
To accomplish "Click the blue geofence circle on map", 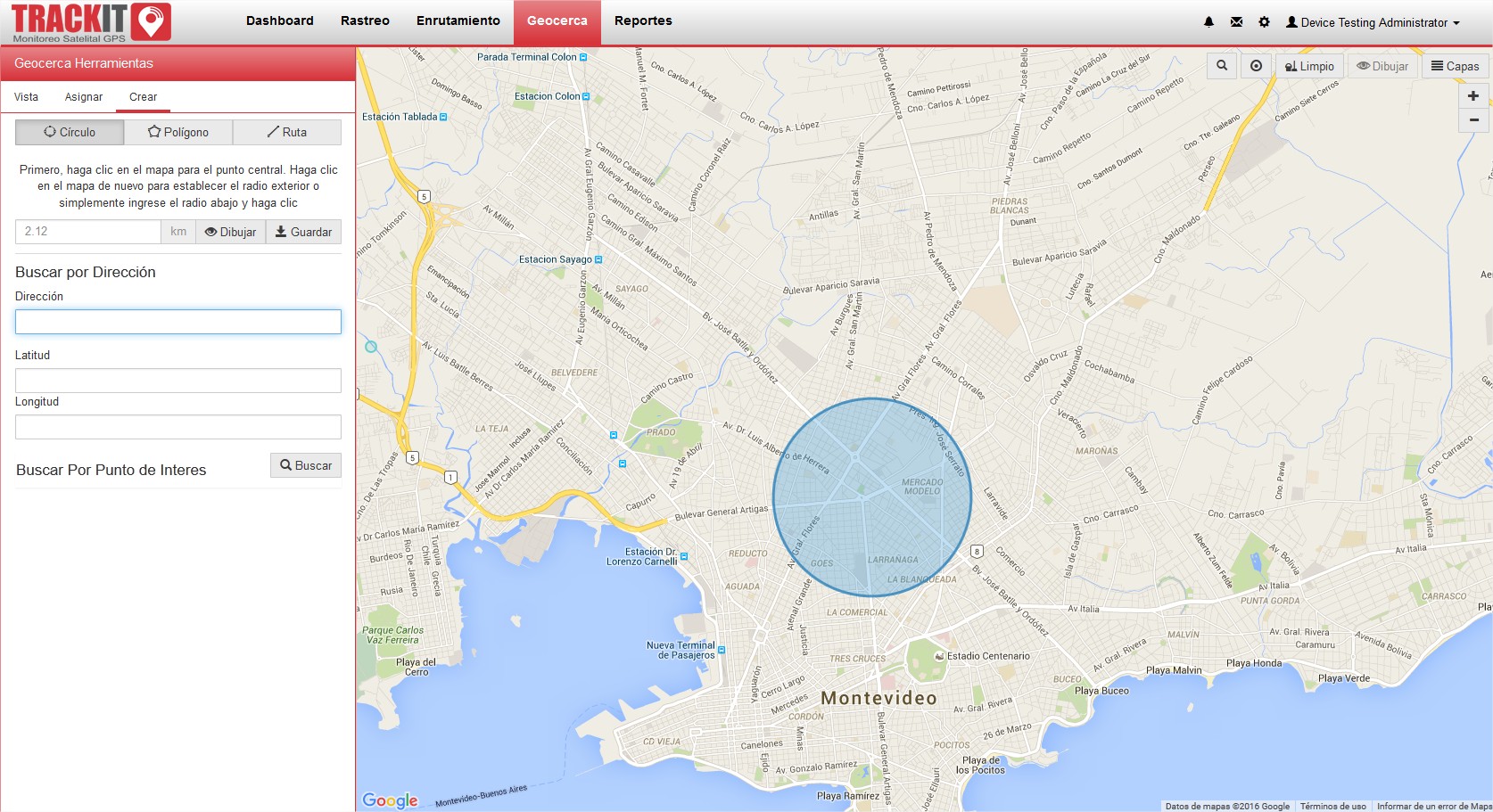I will click(x=871, y=496).
